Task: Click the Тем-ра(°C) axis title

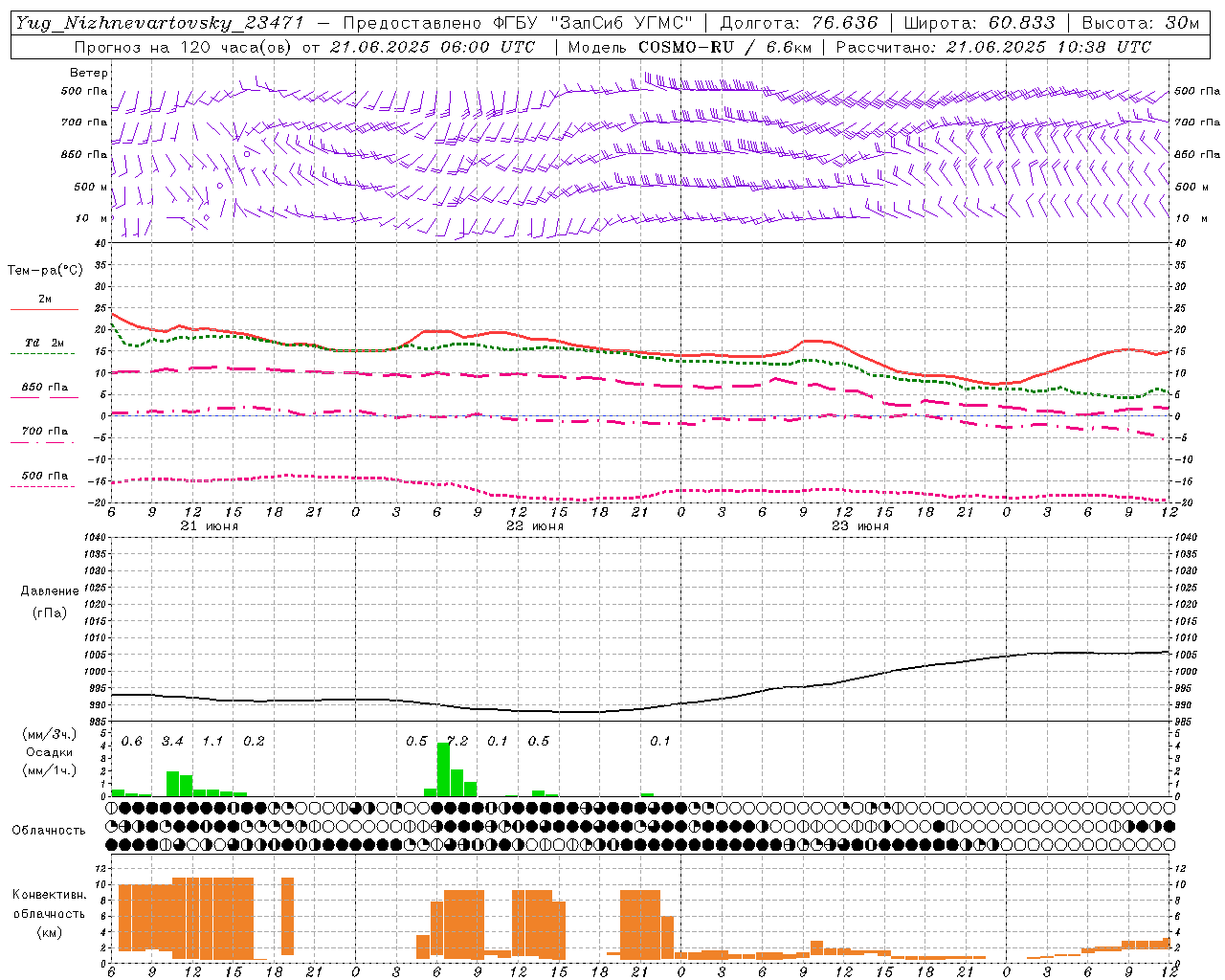Action: [45, 271]
